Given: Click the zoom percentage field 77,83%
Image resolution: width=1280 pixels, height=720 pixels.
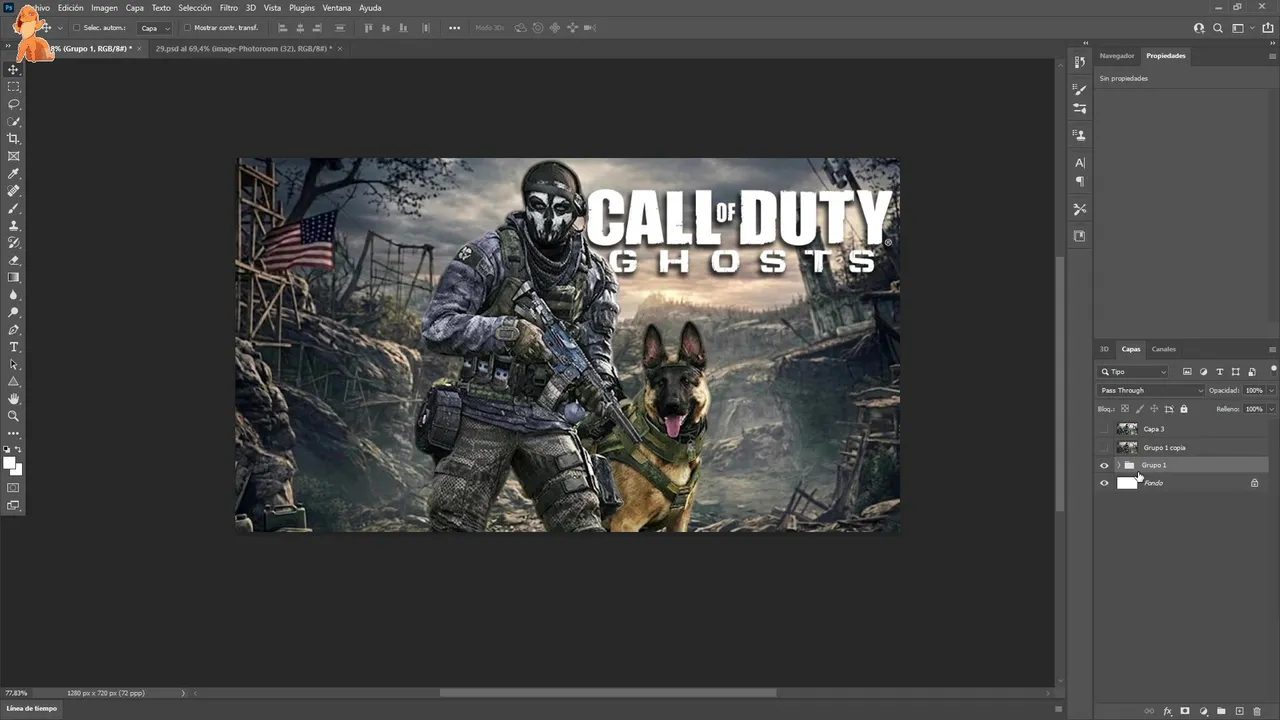Looking at the screenshot, I should (x=17, y=693).
